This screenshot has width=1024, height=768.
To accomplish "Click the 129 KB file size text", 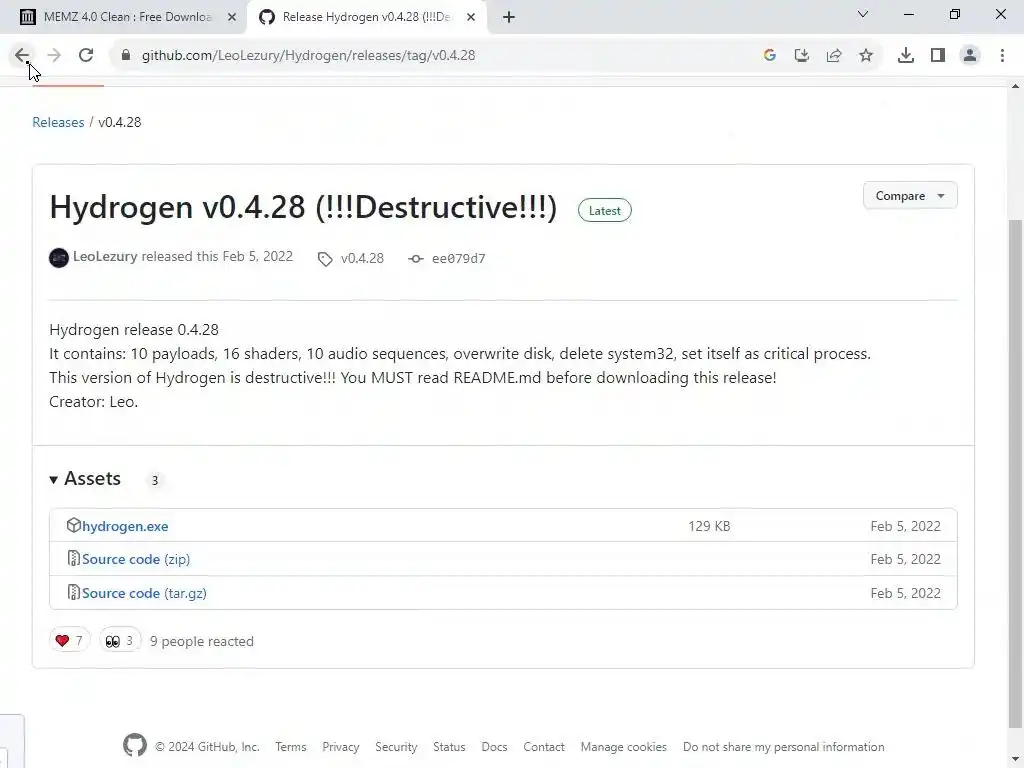I will [x=709, y=526].
